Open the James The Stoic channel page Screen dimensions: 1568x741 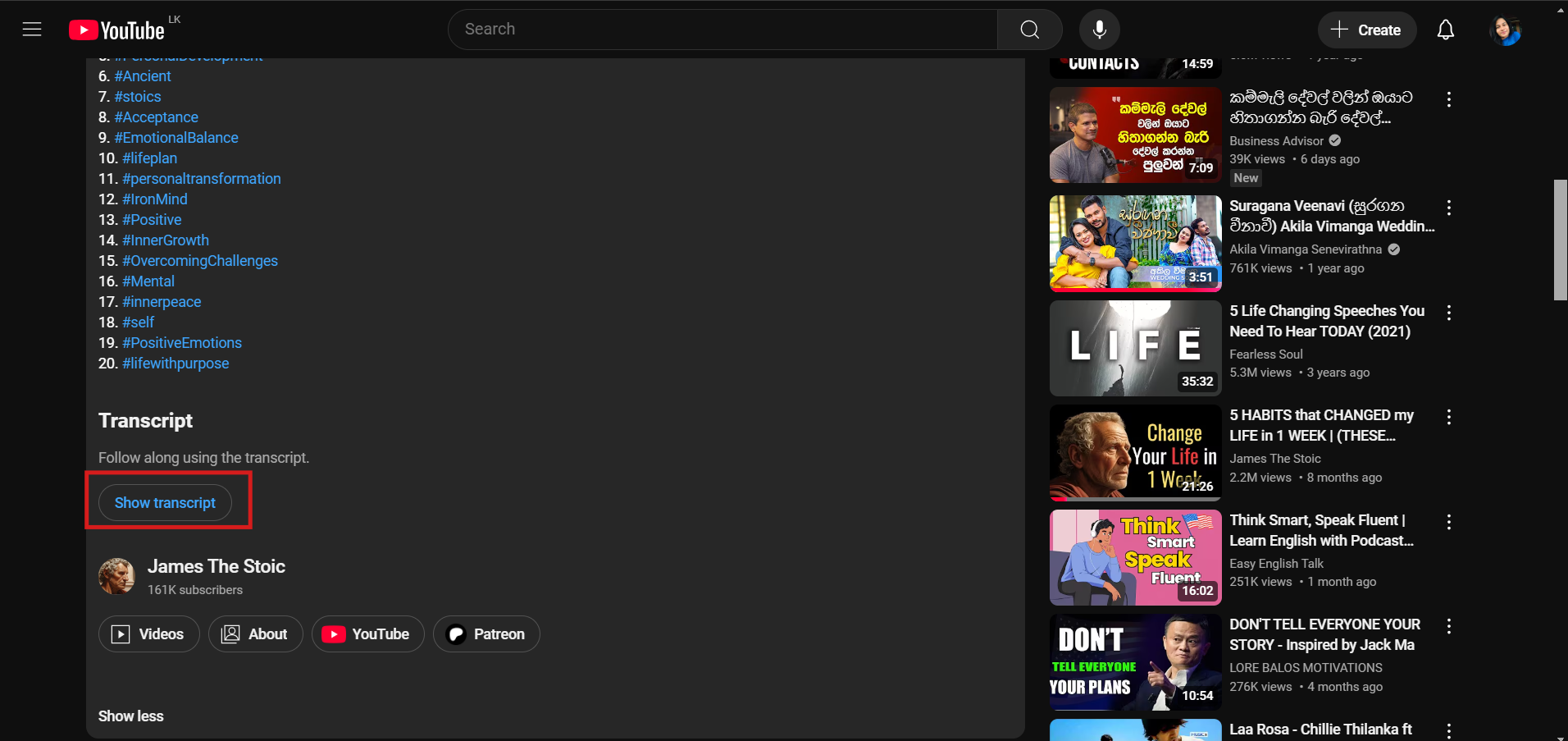coord(216,566)
